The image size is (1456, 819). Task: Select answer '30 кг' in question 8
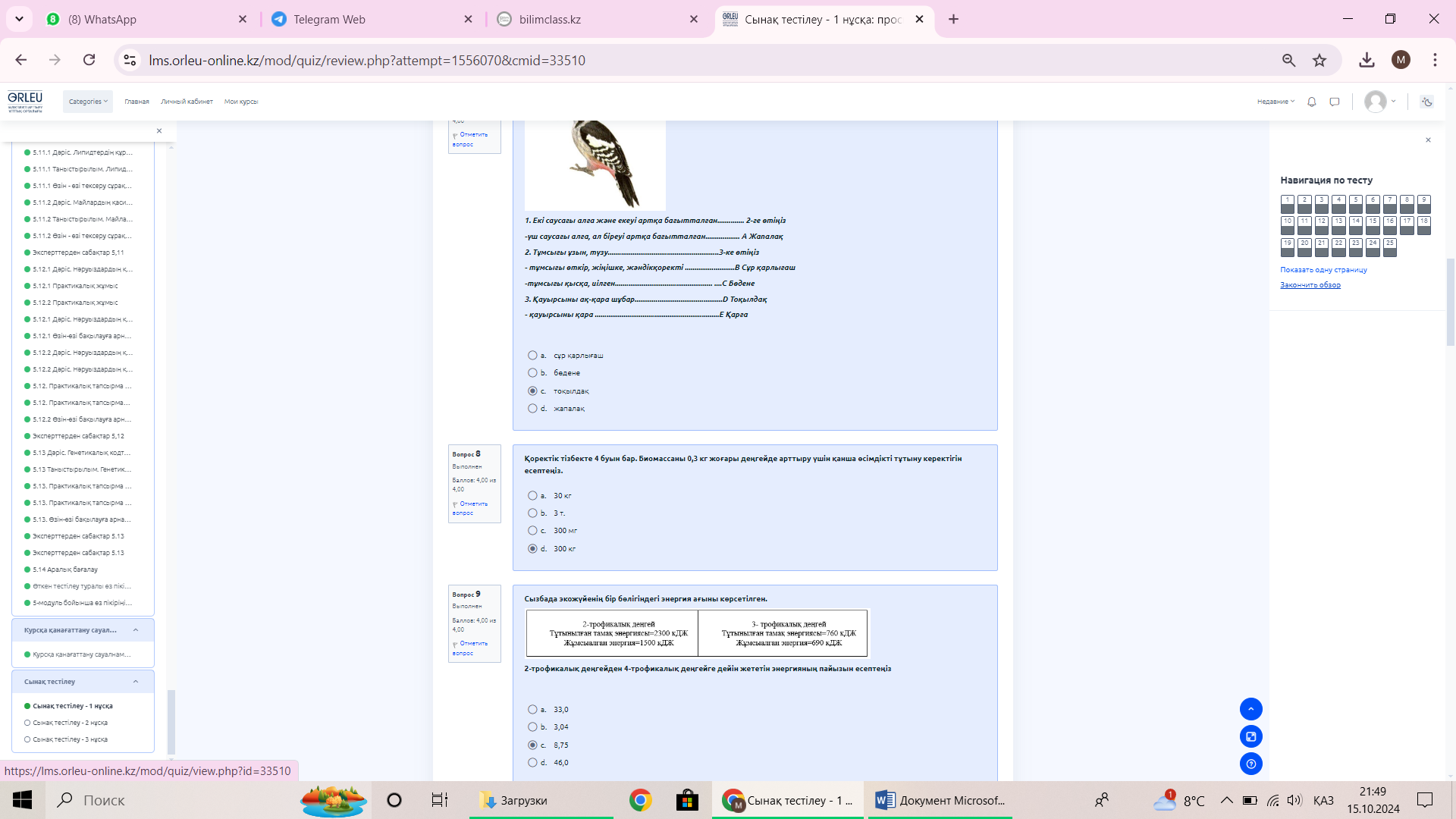532,496
